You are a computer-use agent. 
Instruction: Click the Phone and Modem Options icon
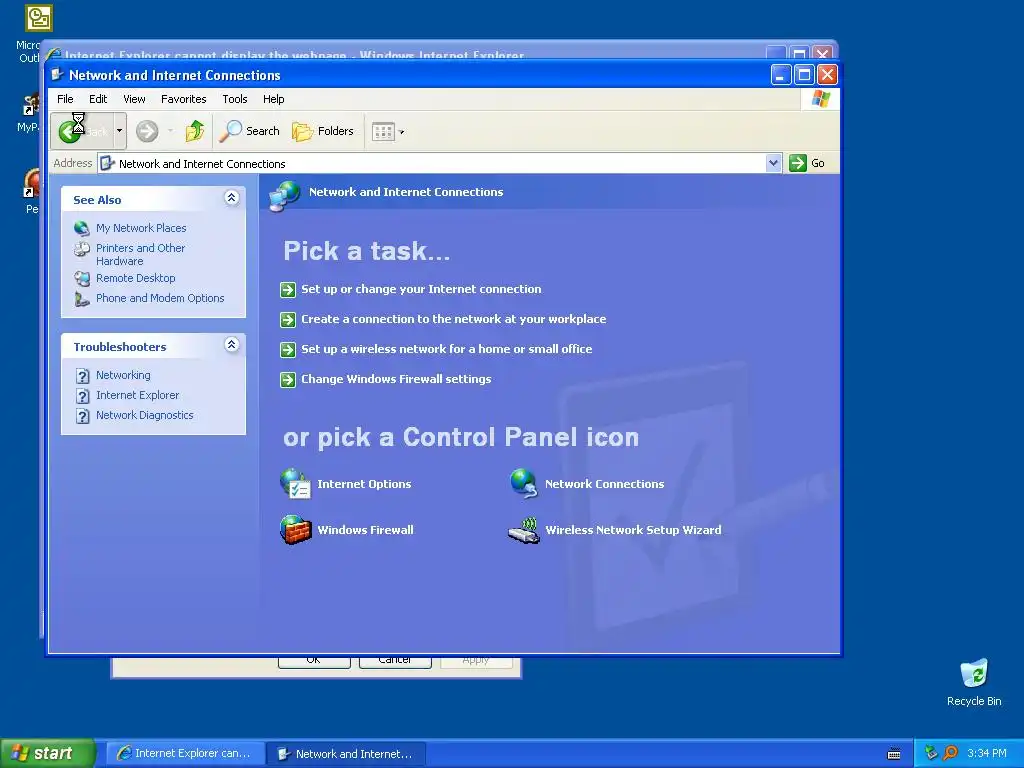click(x=82, y=299)
